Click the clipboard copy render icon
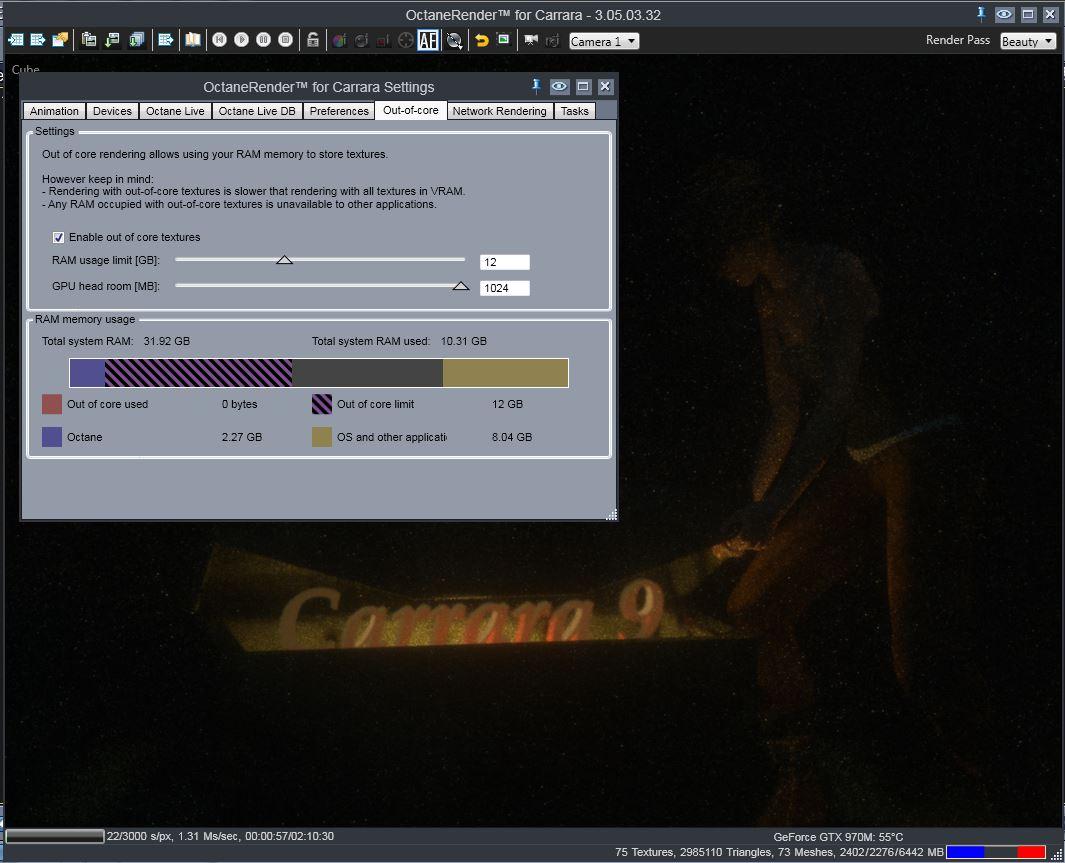Screen dimensions: 1065x863 pos(89,40)
